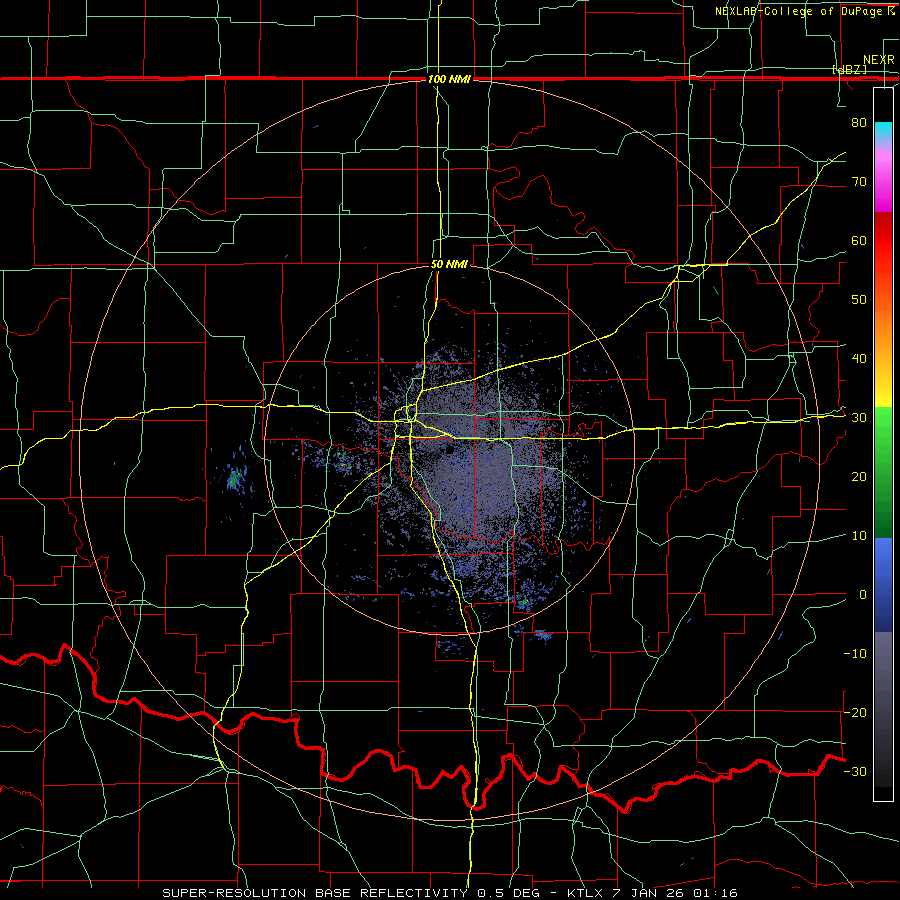
Task: Select the 50 NMI range ring label
Action: tap(449, 265)
